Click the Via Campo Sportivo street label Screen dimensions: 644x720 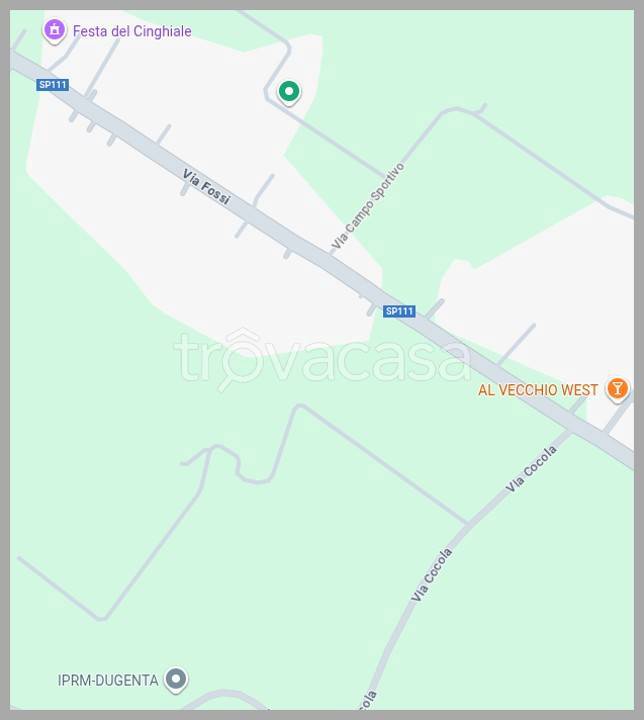[x=368, y=206]
